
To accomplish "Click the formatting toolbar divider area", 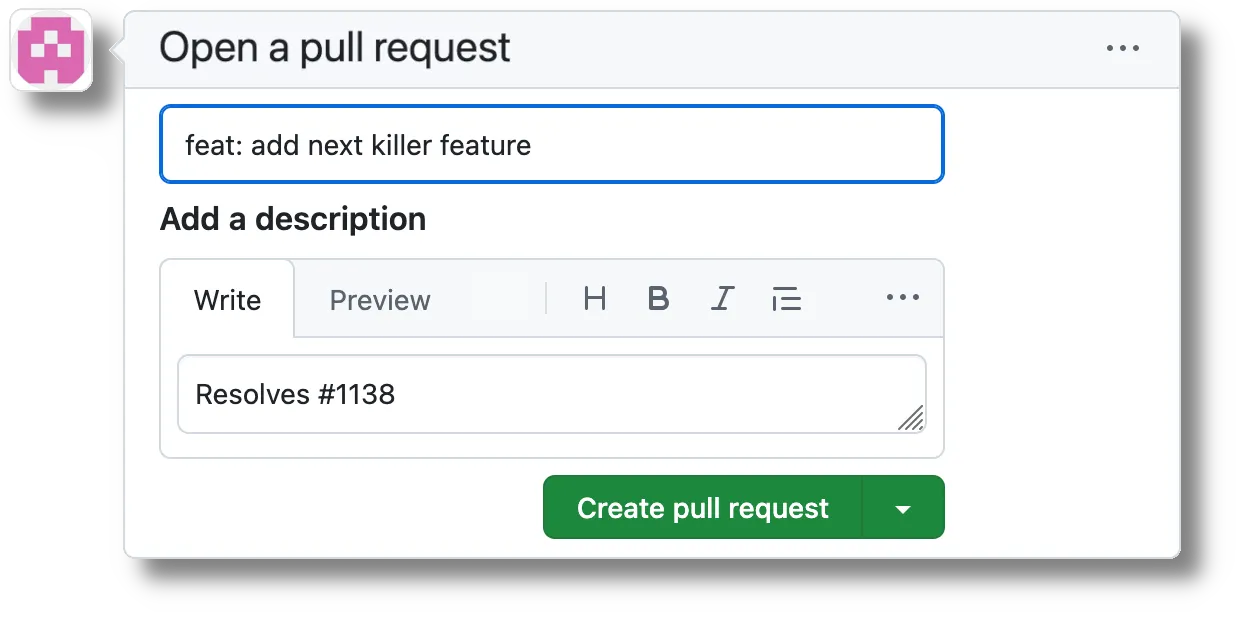I will click(x=546, y=298).
